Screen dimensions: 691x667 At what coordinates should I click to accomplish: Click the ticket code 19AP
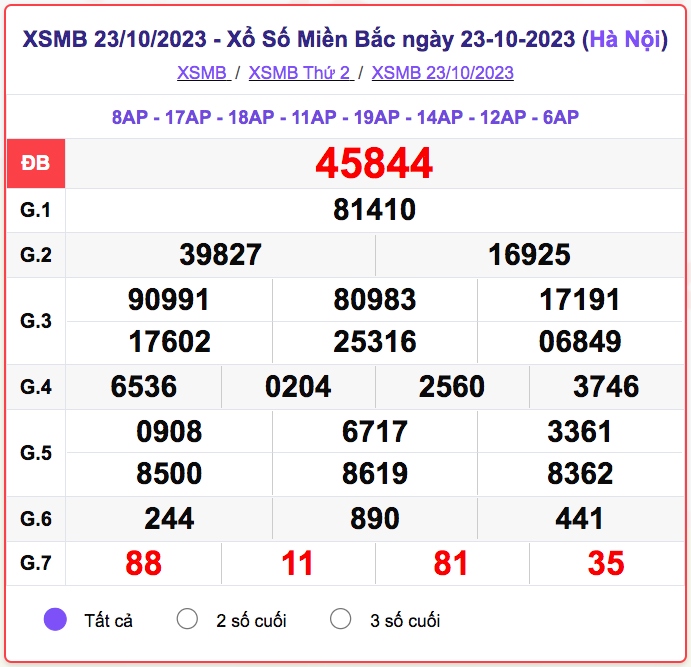tap(377, 117)
